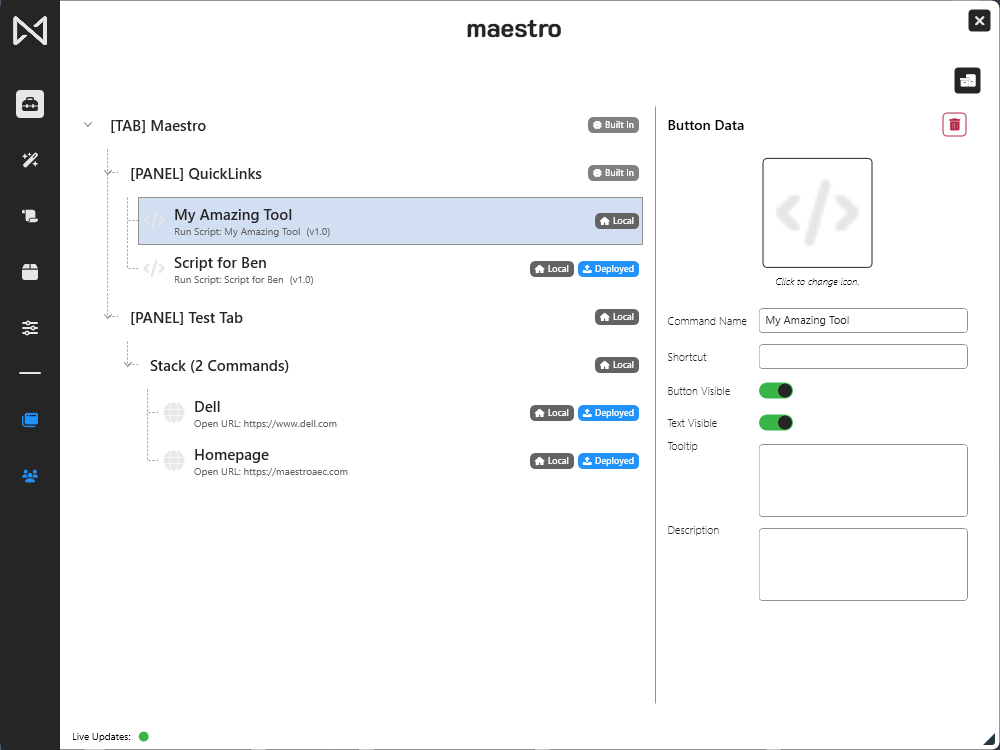Click the dark icon button below close
Screen dimensions: 1000x750
(x=967, y=80)
